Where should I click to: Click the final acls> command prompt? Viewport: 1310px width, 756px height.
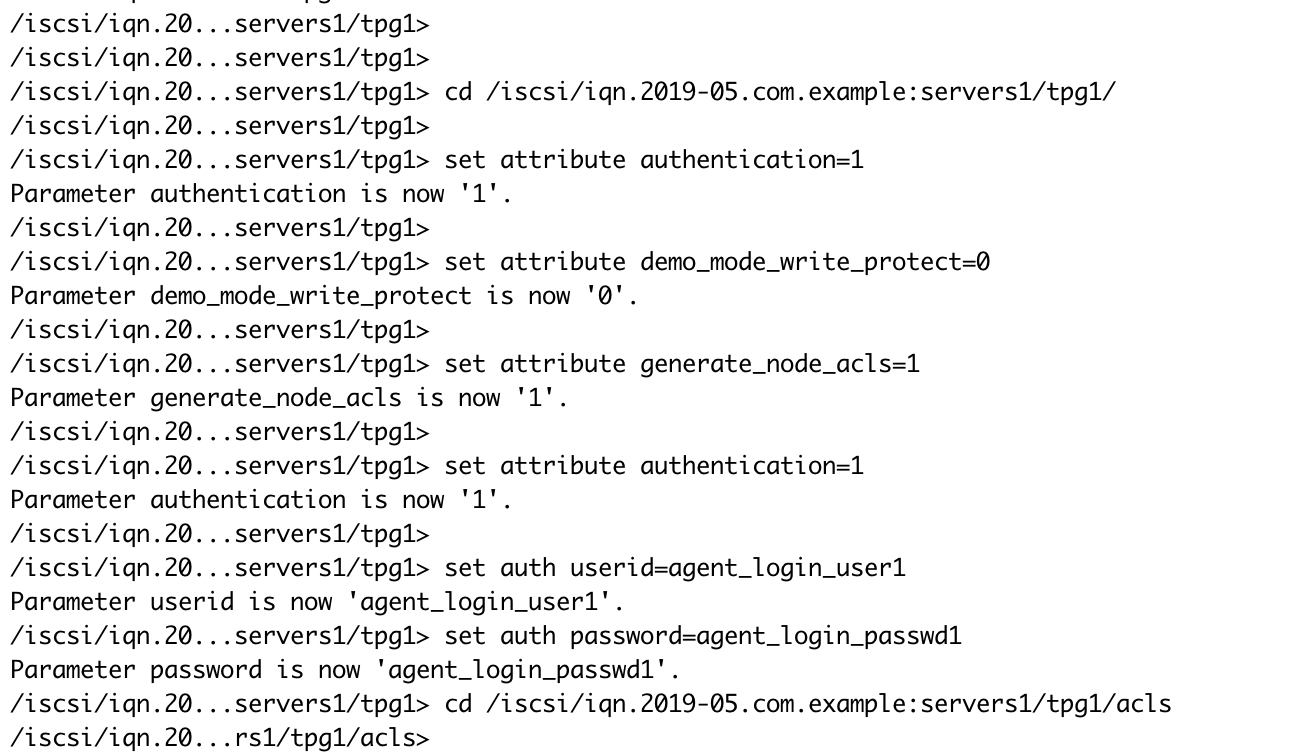(220, 739)
